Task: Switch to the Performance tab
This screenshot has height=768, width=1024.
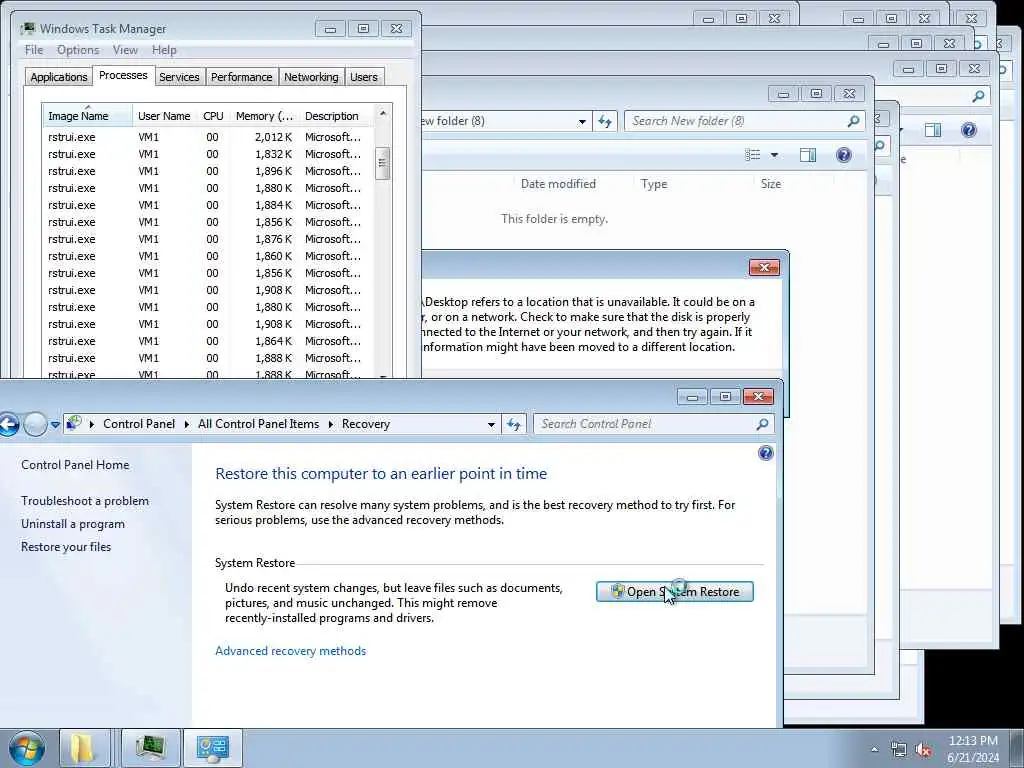Action: click(241, 77)
